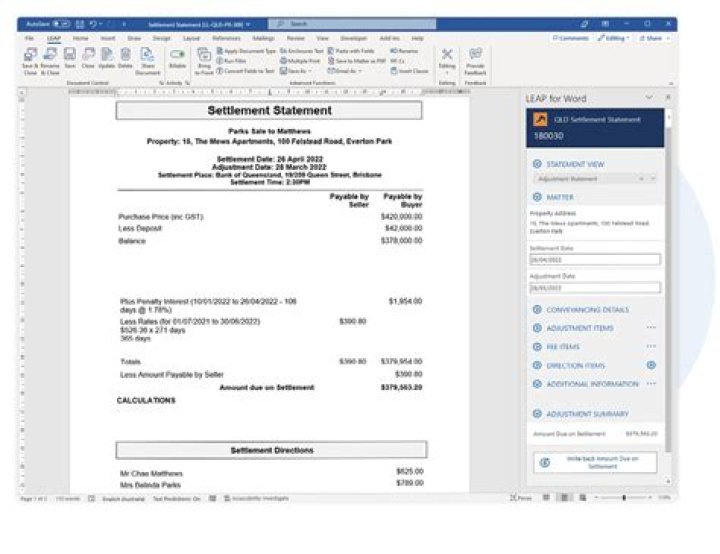Screen dimensions: 720x554
Task: Open the Fee Items more options
Action: pyautogui.click(x=651, y=346)
